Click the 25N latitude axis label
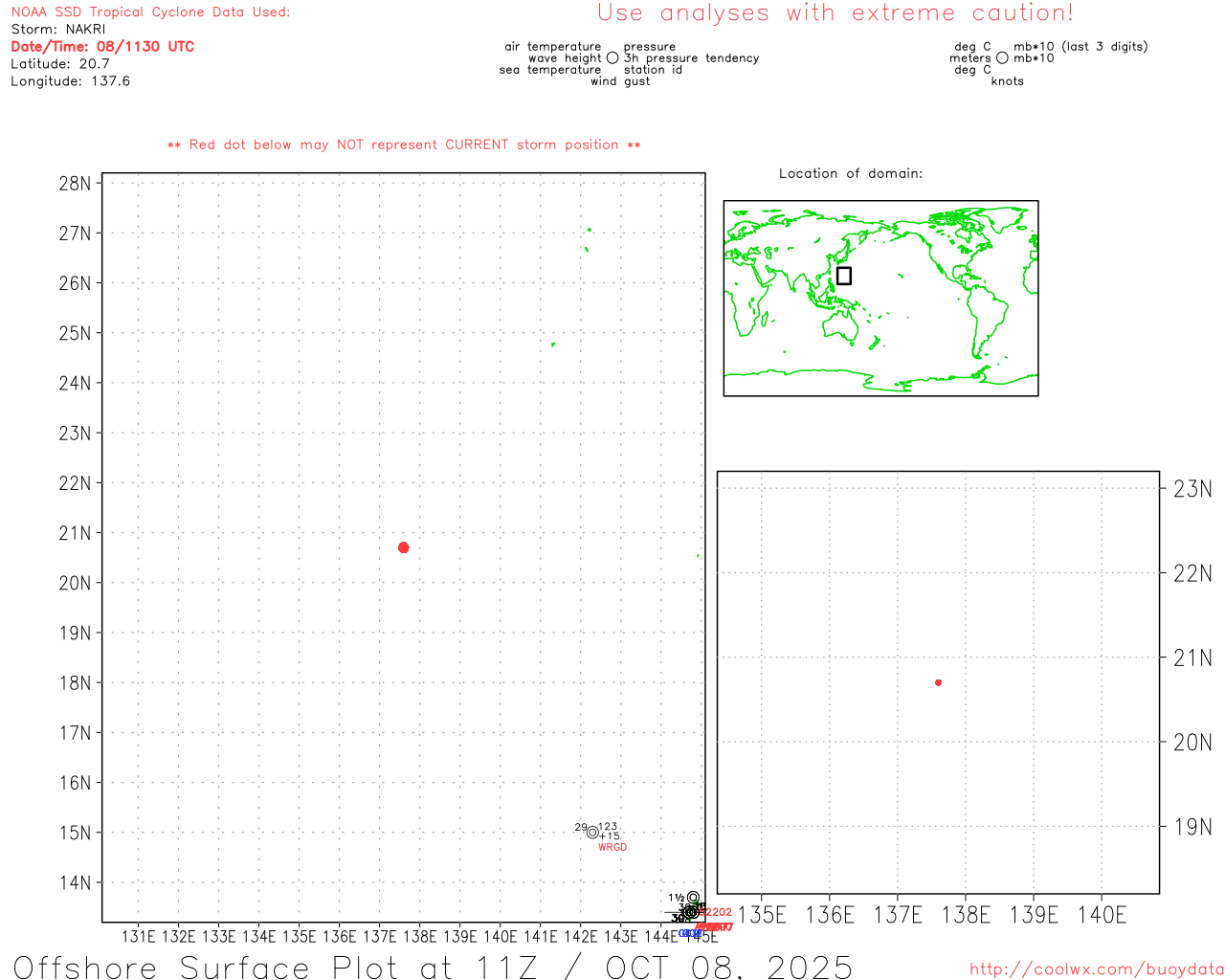1225x980 pixels. coord(75,334)
